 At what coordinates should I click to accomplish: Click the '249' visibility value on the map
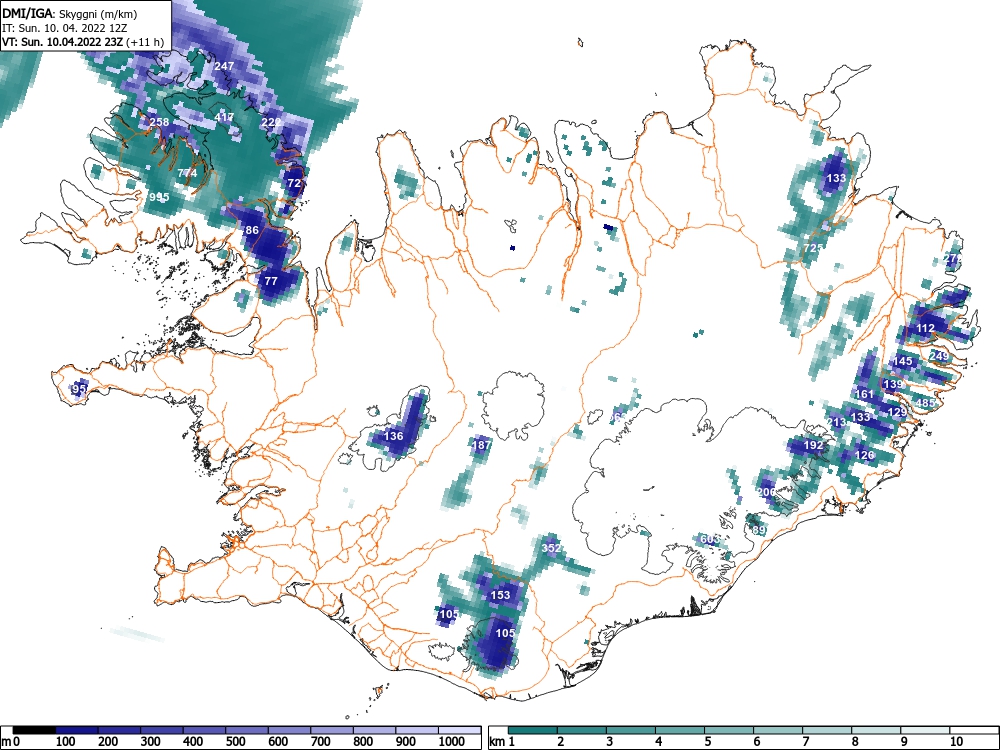pyautogui.click(x=939, y=356)
